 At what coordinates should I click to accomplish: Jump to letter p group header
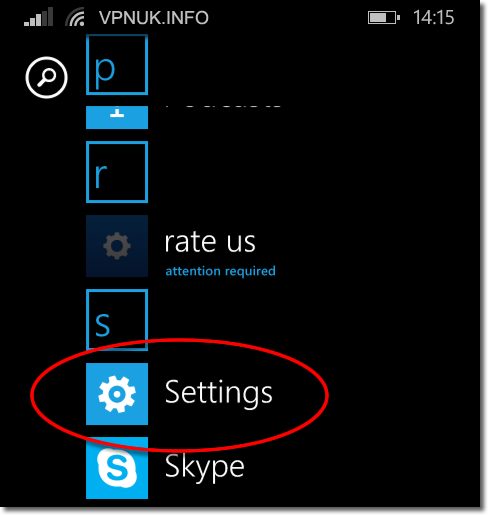(x=117, y=65)
